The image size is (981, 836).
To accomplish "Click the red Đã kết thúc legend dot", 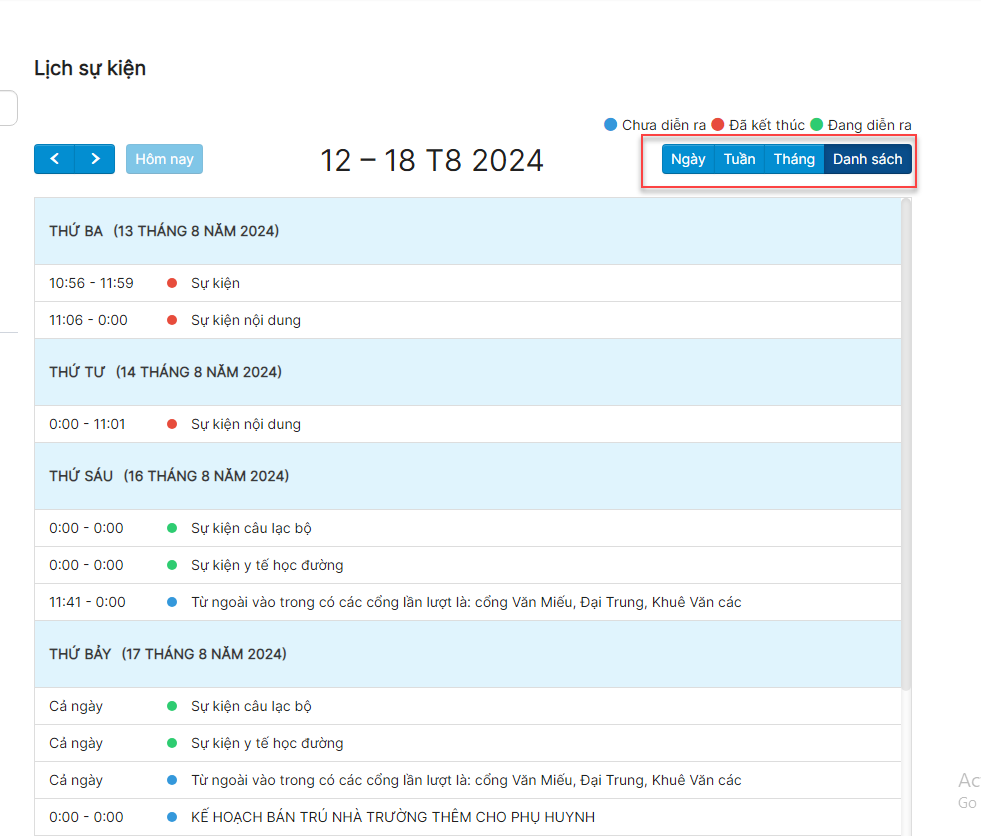I will point(718,125).
